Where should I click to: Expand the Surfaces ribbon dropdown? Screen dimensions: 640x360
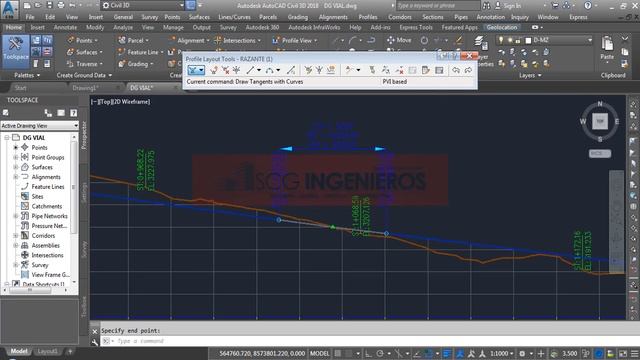point(101,52)
